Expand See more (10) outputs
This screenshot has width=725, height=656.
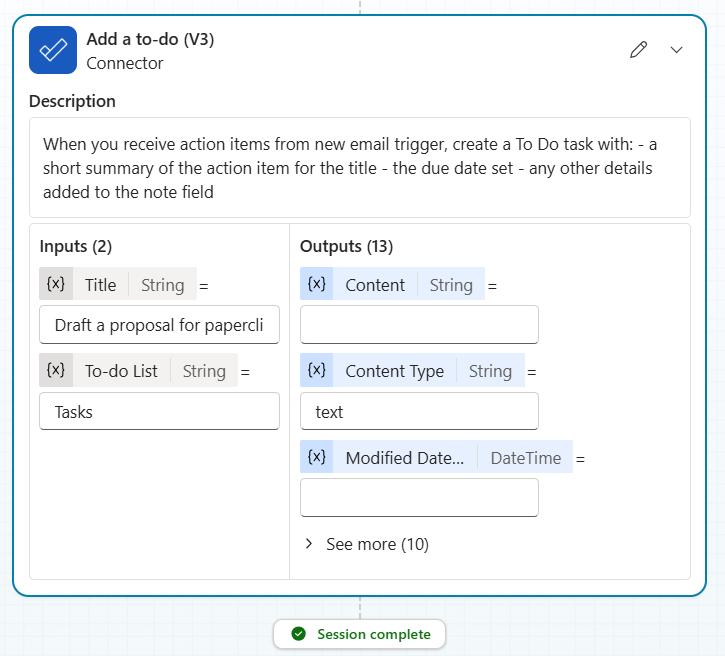(x=367, y=544)
